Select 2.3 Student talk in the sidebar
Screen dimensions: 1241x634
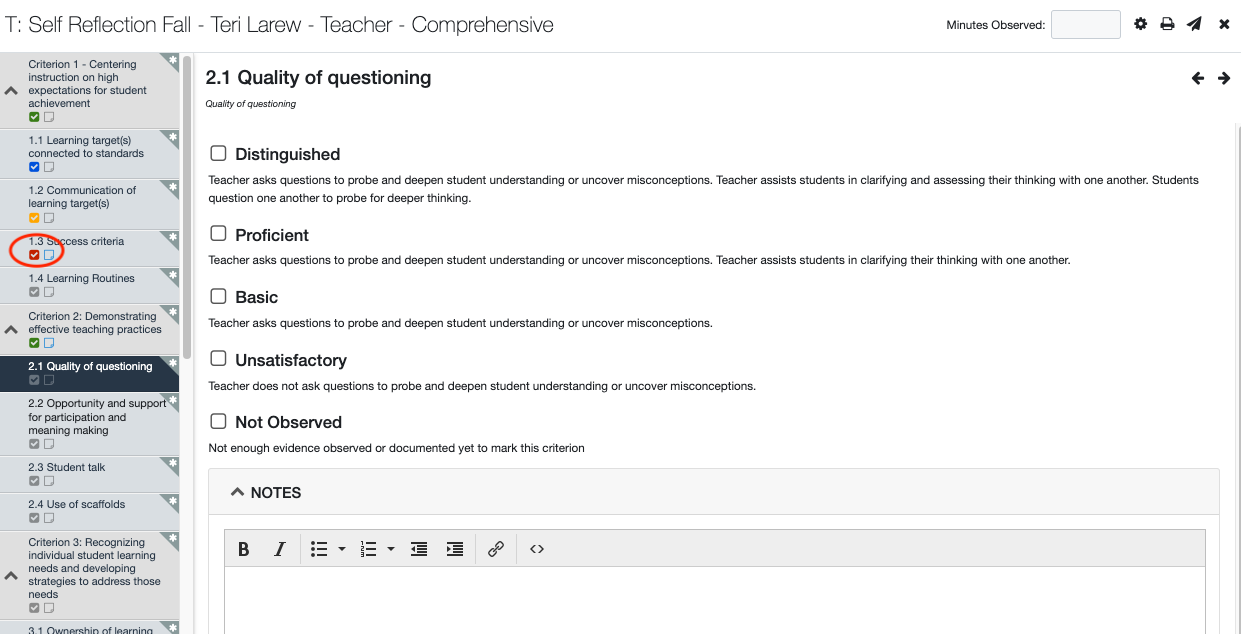68,467
